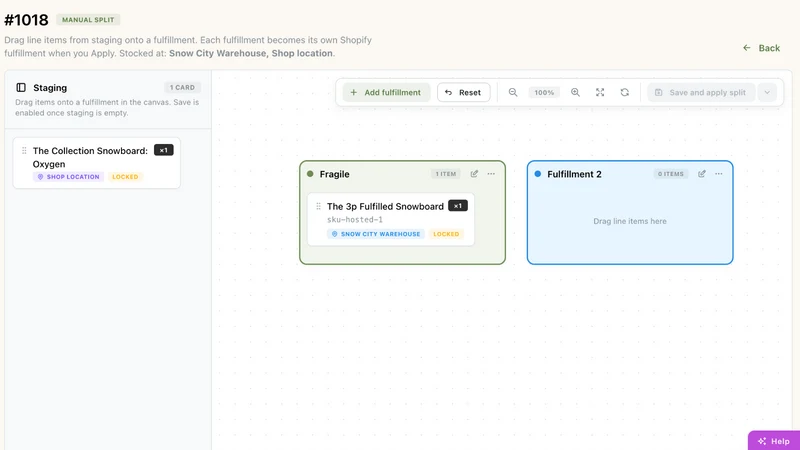
Task: Click the MANUAL SPLIT badge
Action: (x=88, y=20)
